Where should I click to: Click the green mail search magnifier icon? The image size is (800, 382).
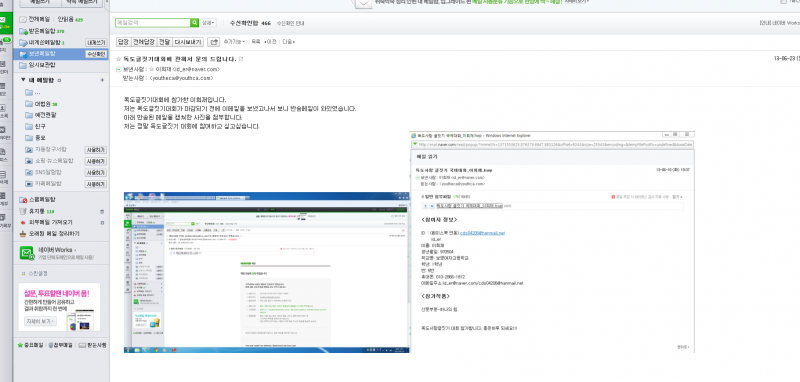click(194, 23)
